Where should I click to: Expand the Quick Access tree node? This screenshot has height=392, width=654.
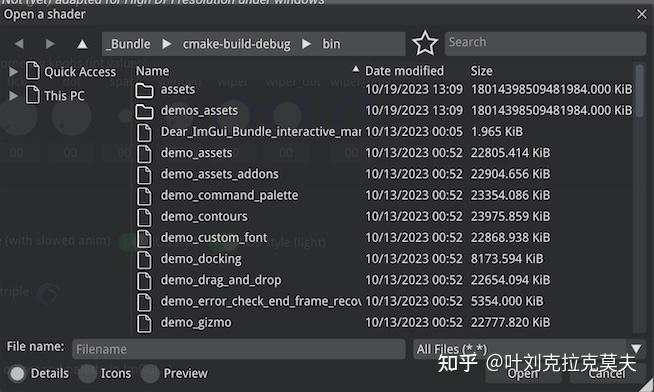pyautogui.click(x=14, y=72)
